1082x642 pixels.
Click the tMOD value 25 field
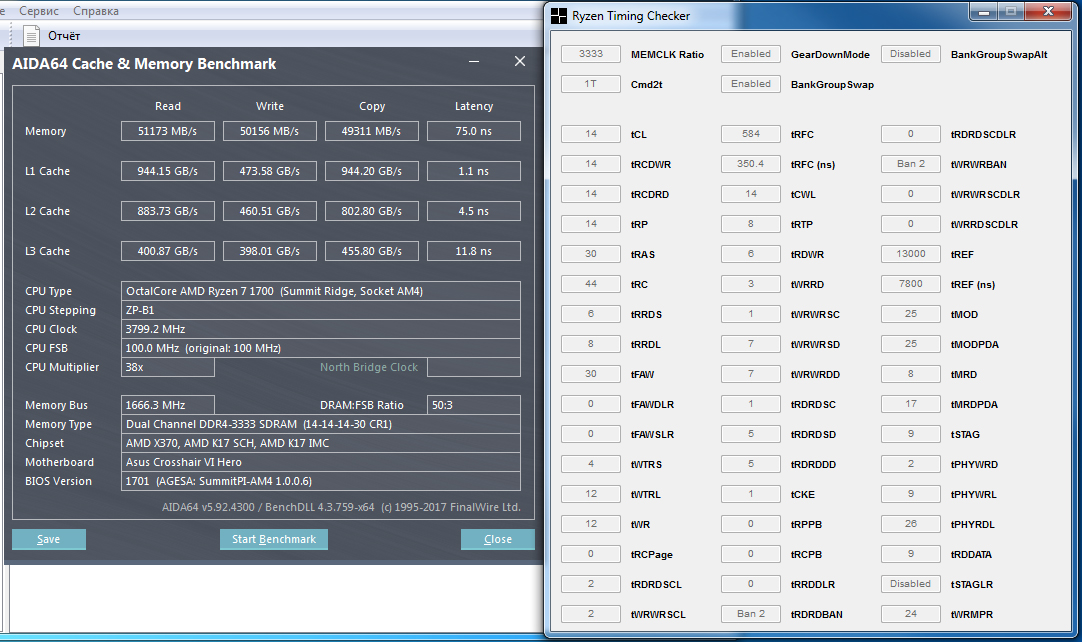[911, 314]
